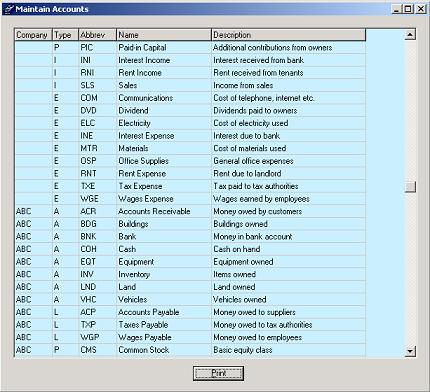Click the ACR abbreviation cell
This screenshot has height=392, width=430.
97,211
